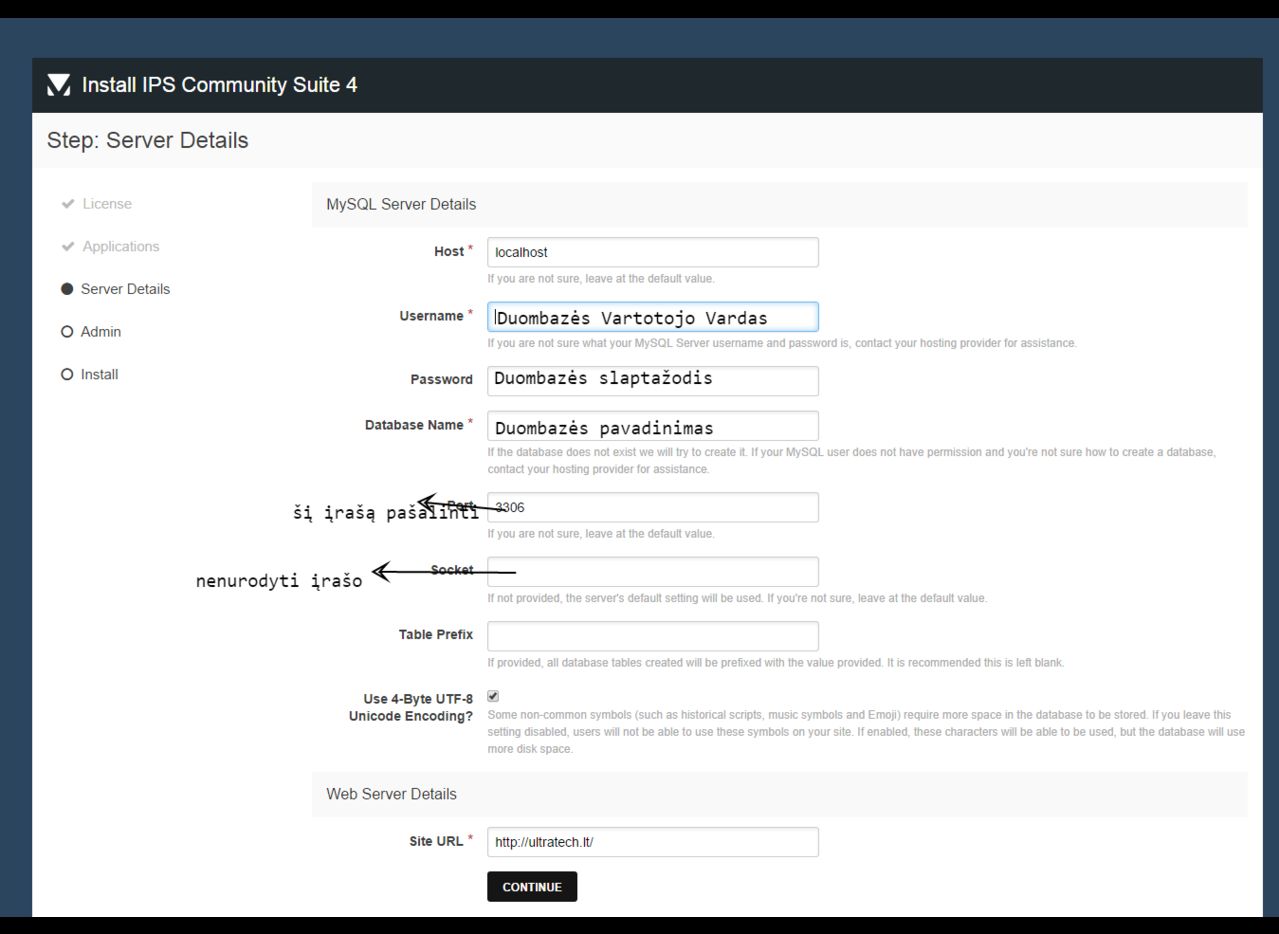1279x934 pixels.
Task: Click the Table Prefix label
Action: (x=436, y=635)
